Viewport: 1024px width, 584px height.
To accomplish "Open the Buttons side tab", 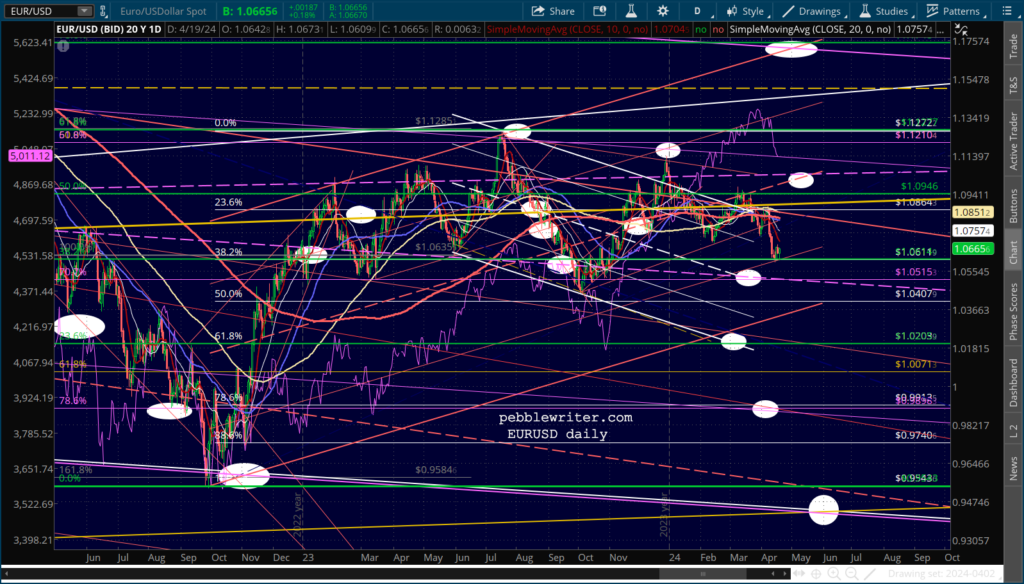I will 1014,205.
